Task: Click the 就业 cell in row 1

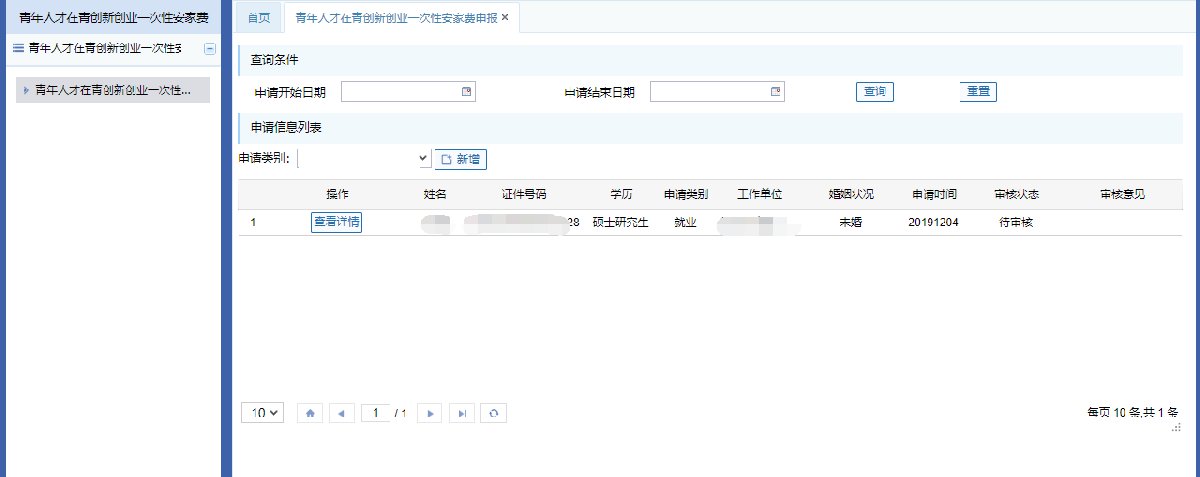Action: pyautogui.click(x=685, y=223)
